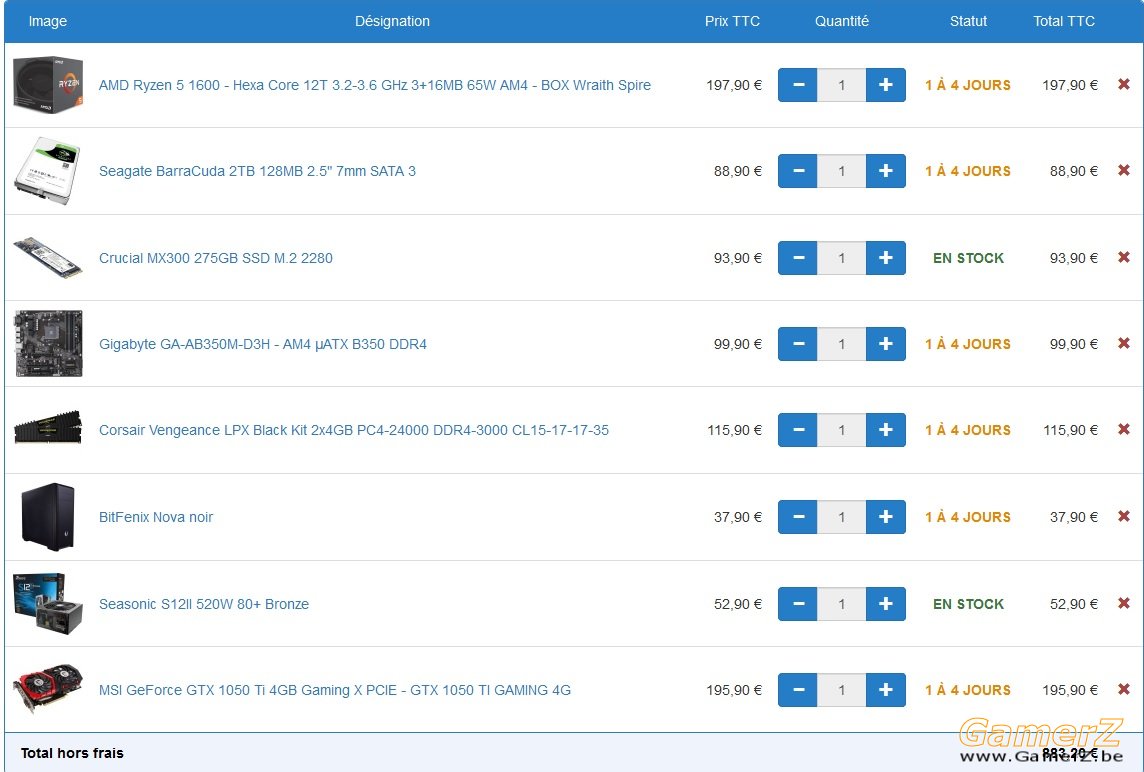Increase quantity of Gigabyte GA-AB350M-D3H

886,344
